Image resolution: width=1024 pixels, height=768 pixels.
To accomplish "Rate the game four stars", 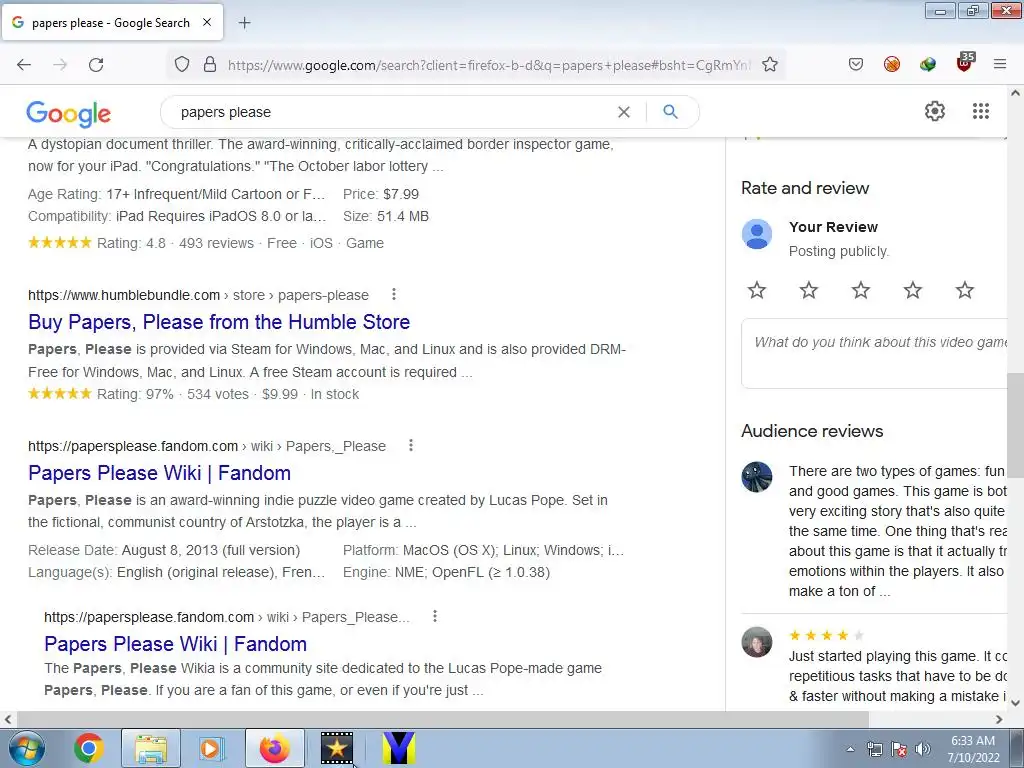I will pos(913,290).
